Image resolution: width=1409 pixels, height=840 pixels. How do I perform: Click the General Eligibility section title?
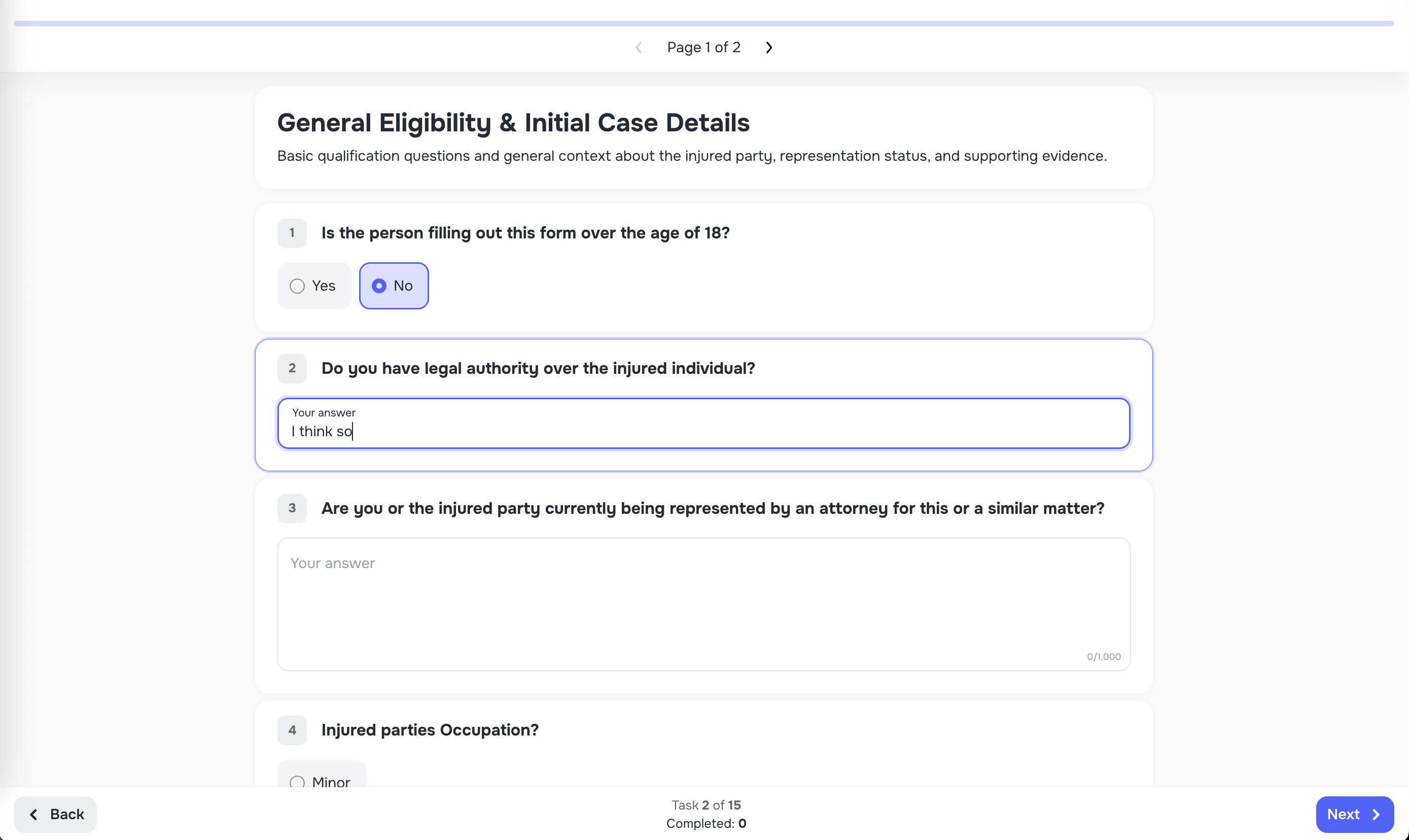(x=513, y=122)
